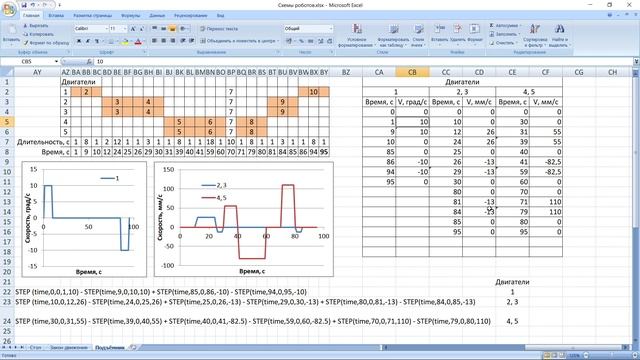Cut selection with Вырезать
This screenshot has height=360, width=640.
36,26
